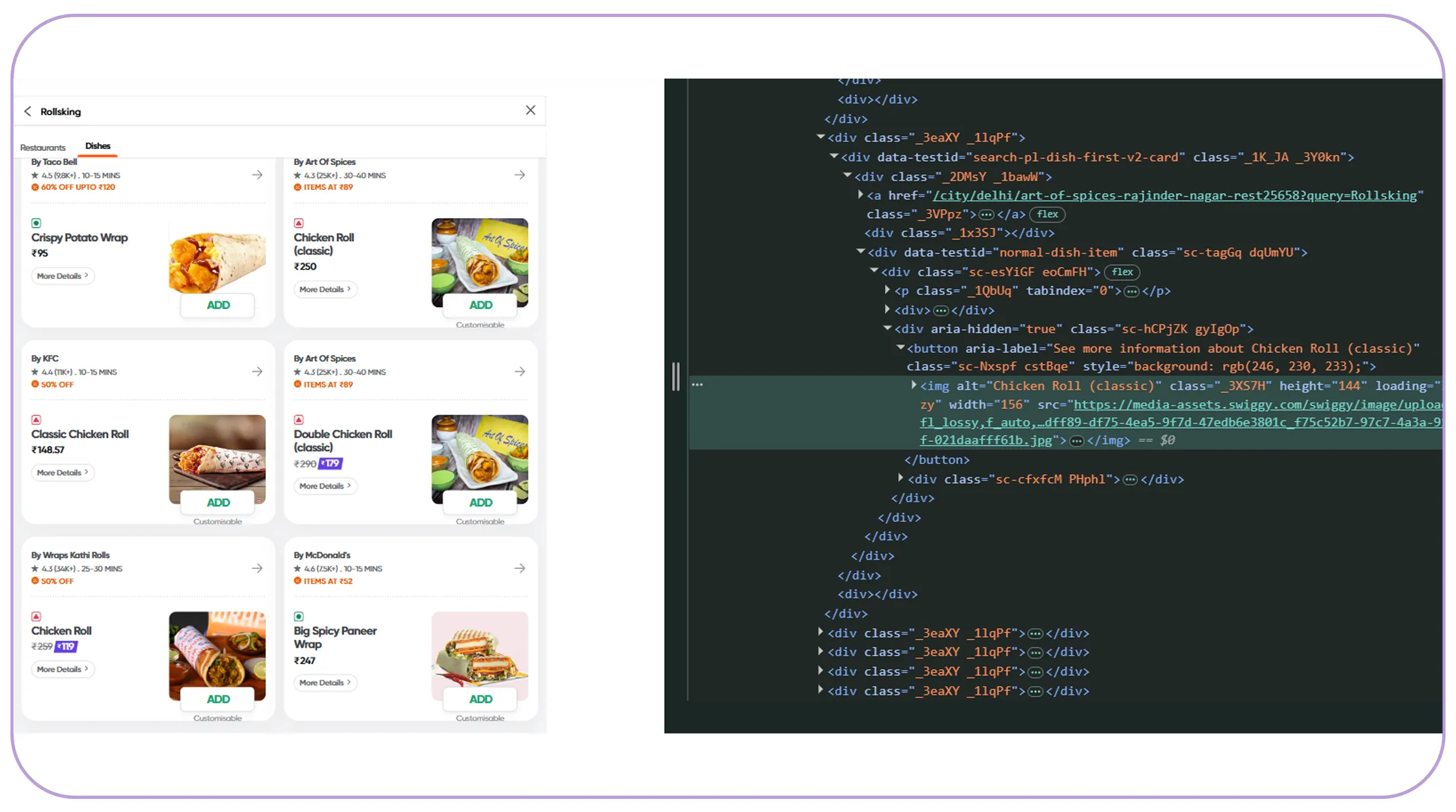View More Details for Classic Chicken Roll
1456x812 pixels.
tap(63, 472)
